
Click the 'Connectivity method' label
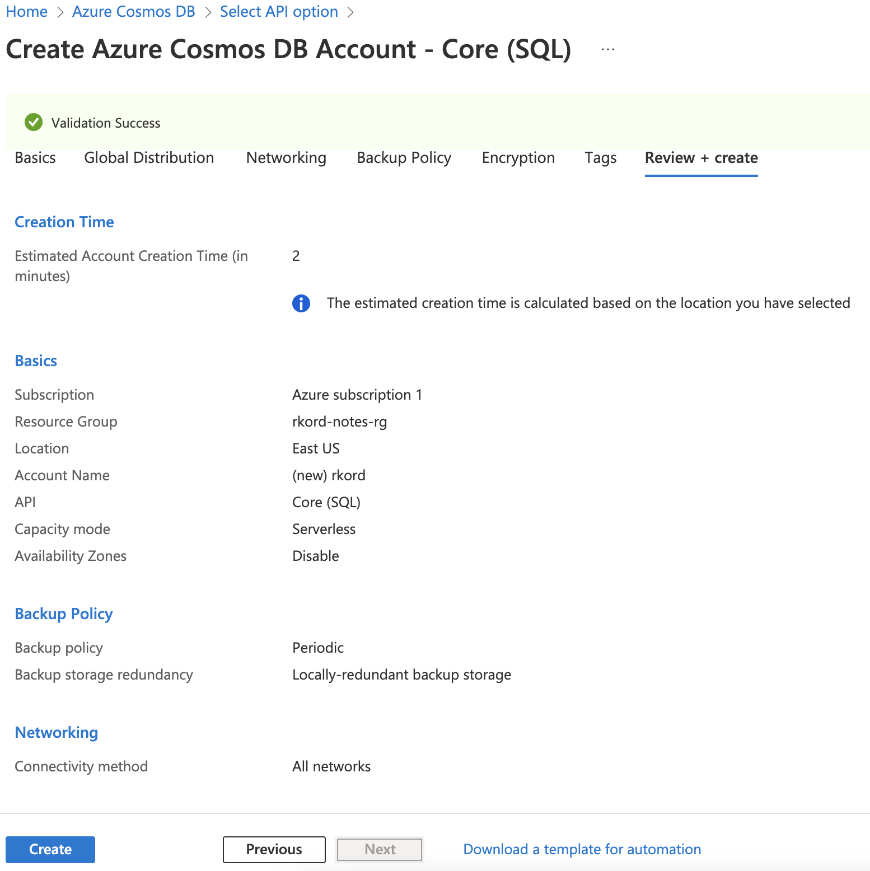[81, 766]
